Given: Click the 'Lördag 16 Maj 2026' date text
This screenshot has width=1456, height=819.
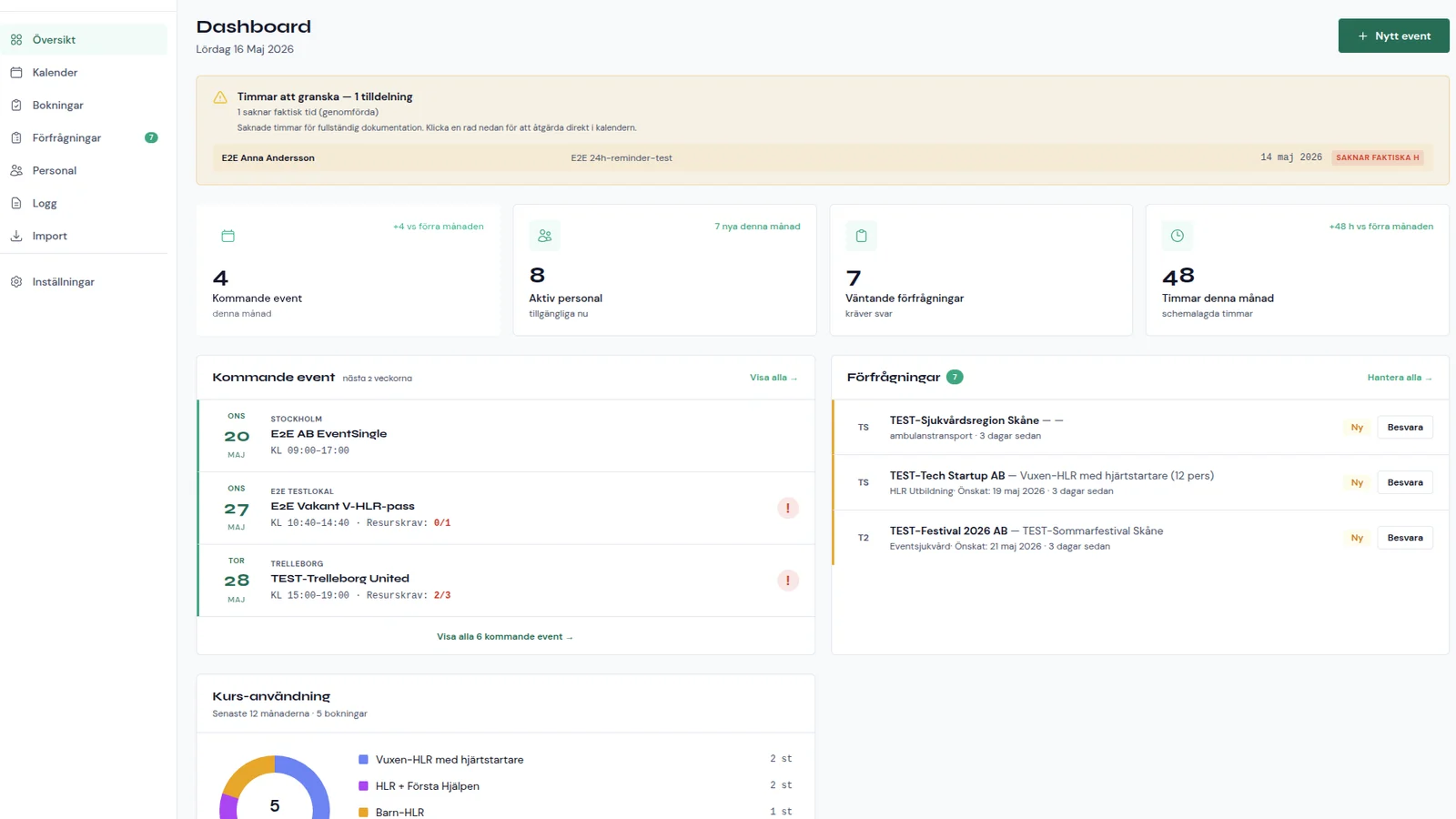Looking at the screenshot, I should pyautogui.click(x=245, y=50).
